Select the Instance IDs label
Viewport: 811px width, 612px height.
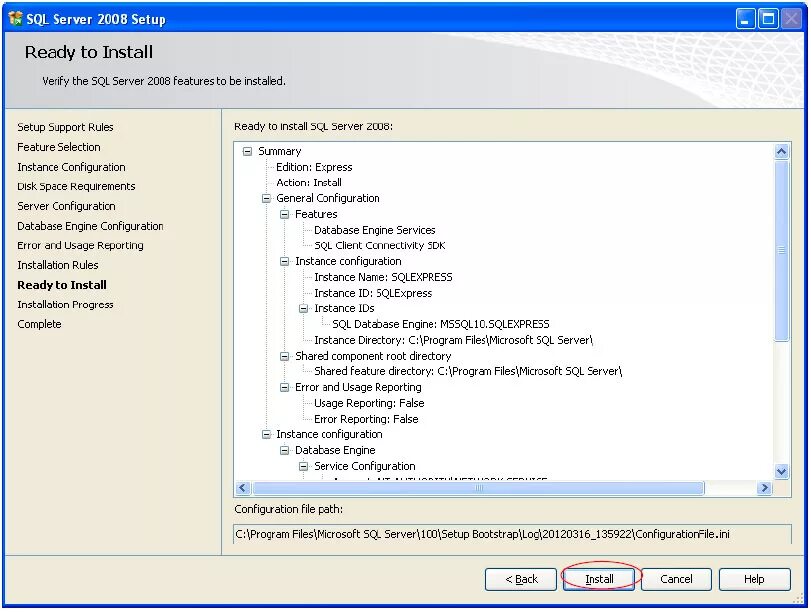pyautogui.click(x=344, y=308)
